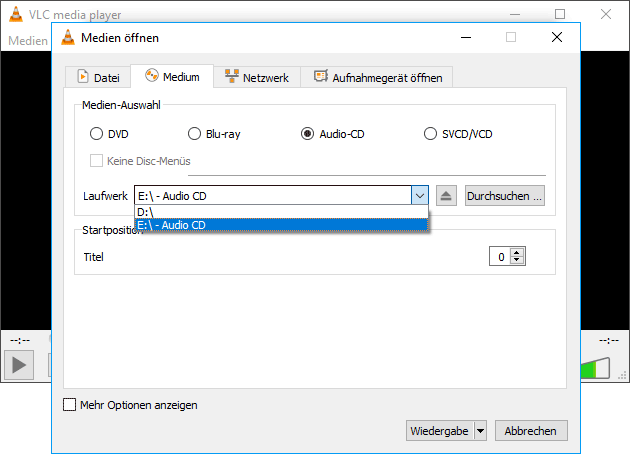Minimize the VLC media player main window
Image resolution: width=630 pixels, height=454 pixels.
515,14
